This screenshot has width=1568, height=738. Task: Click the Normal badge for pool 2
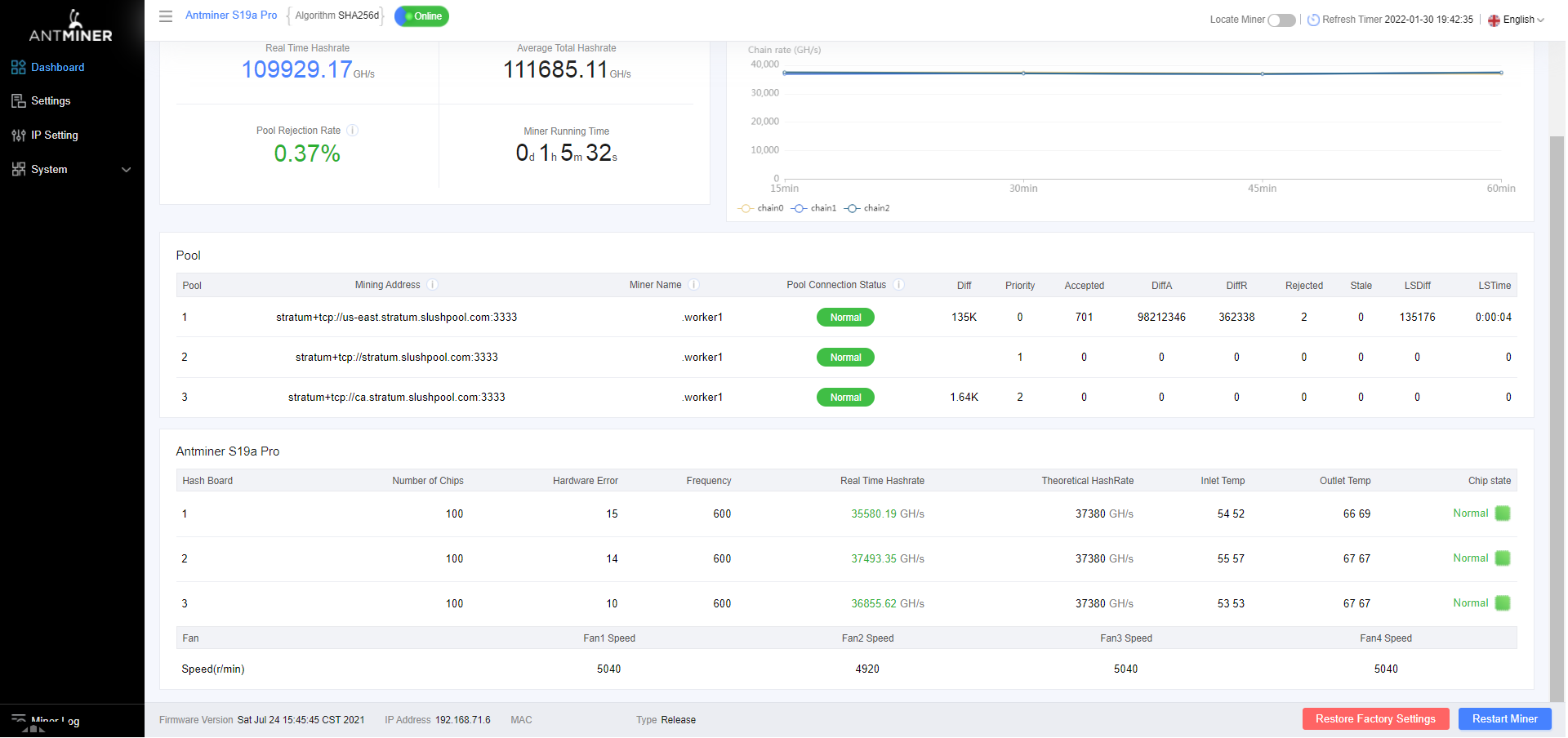click(845, 358)
